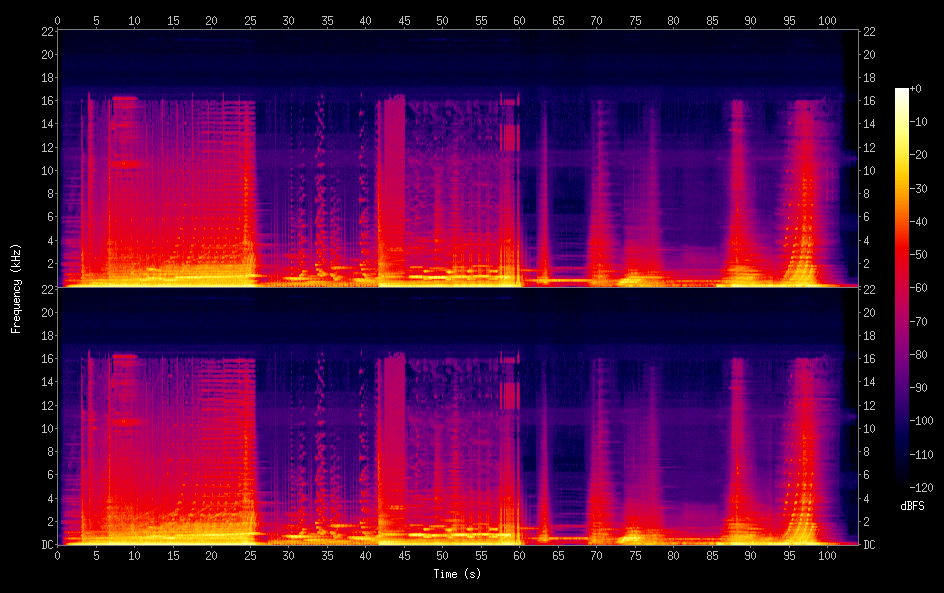Image resolution: width=944 pixels, height=593 pixels.
Task: Click the DC label on the bottom-left frequency axis
Action: 46,545
